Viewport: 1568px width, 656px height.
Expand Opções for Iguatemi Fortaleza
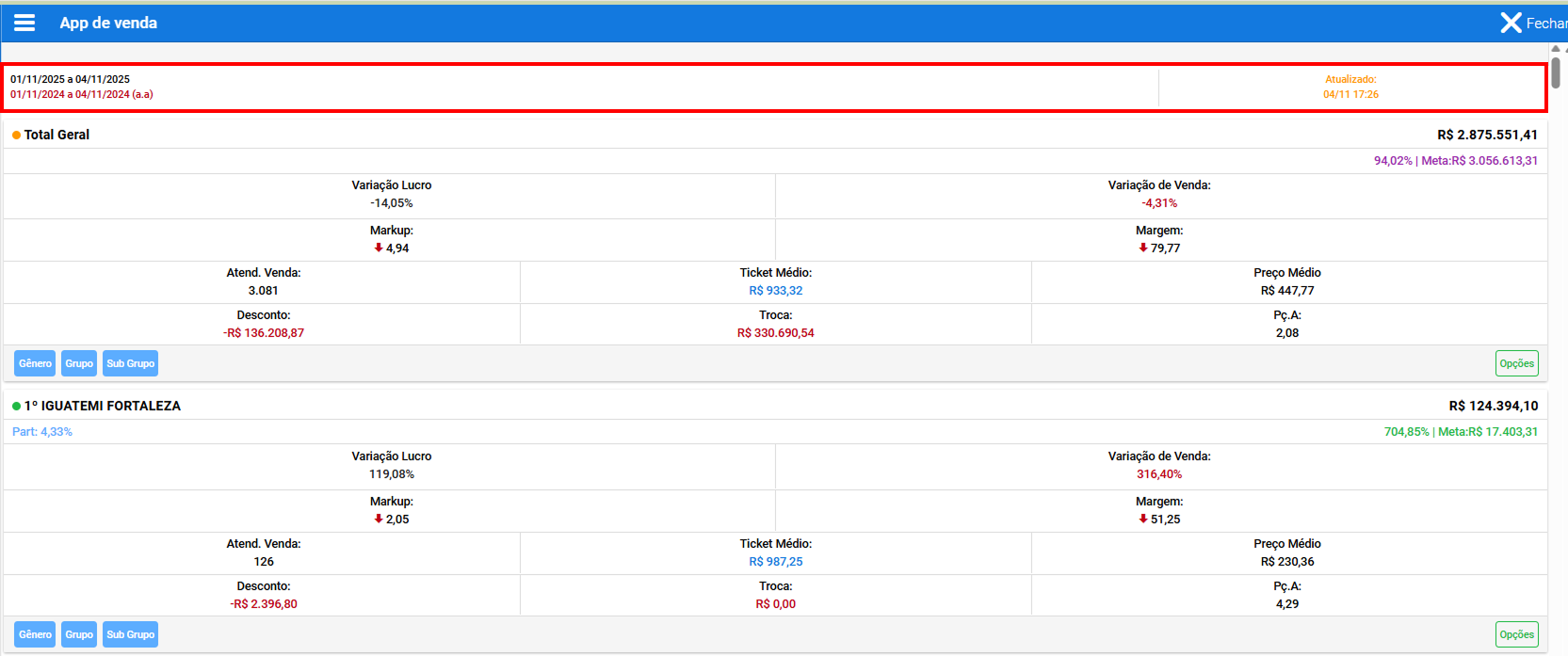(x=1516, y=634)
